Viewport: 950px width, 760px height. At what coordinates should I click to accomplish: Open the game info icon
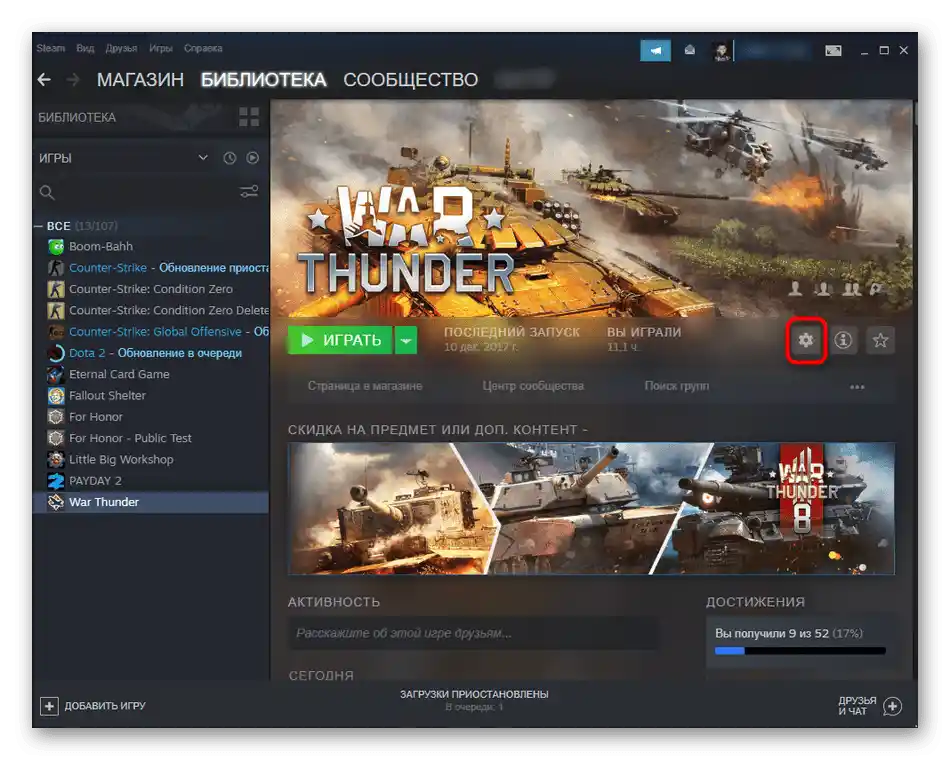click(843, 340)
